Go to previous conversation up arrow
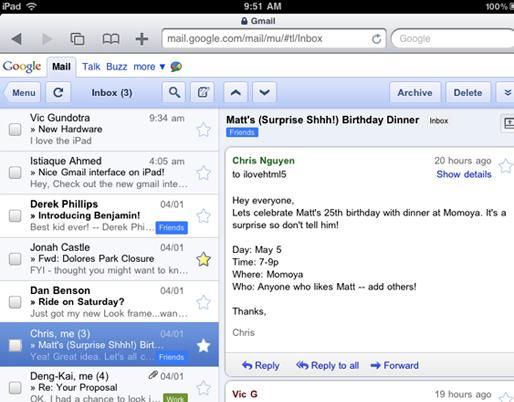 [x=236, y=92]
